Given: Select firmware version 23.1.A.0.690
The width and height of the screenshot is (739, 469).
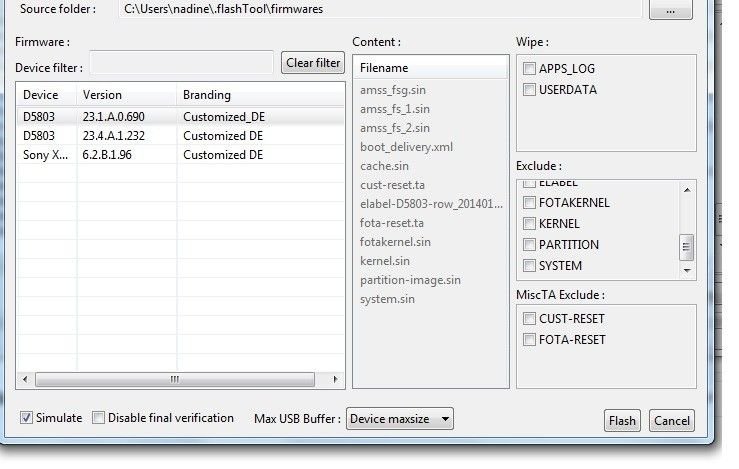Looking at the screenshot, I should pyautogui.click(x=114, y=117).
